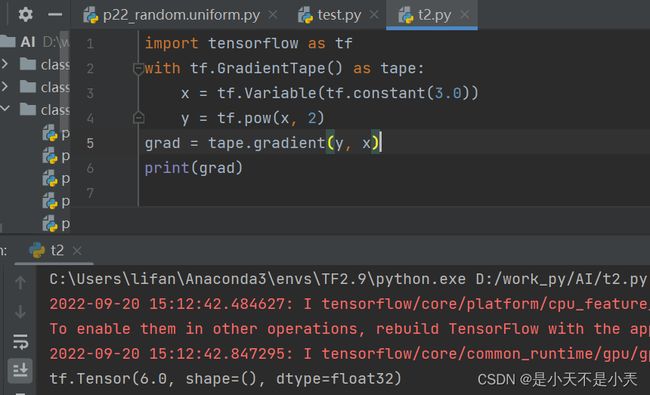The height and width of the screenshot is (395, 650).
Task: Toggle soft-wrap in run console
Action: pos(20,342)
